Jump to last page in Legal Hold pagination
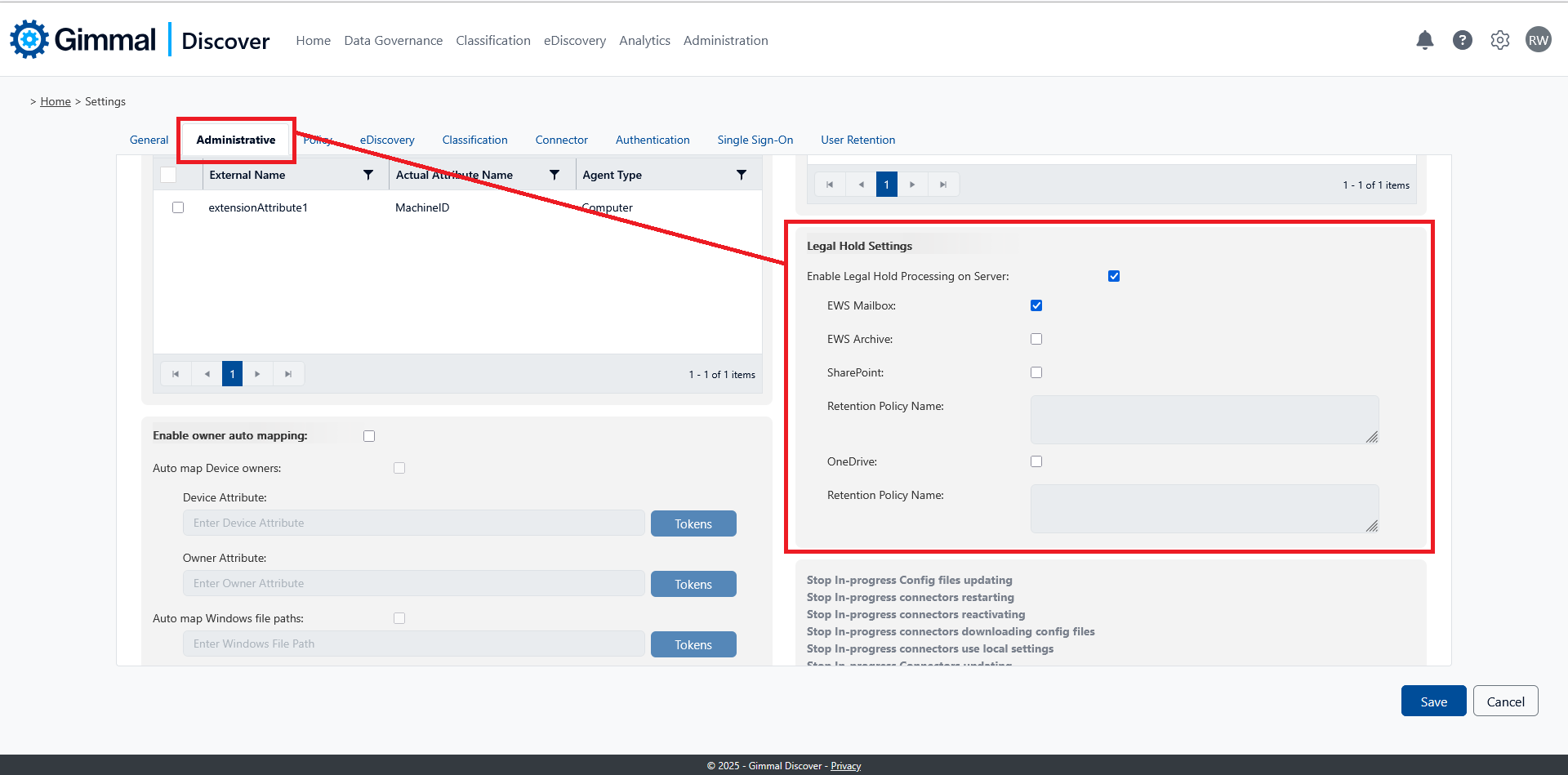This screenshot has height=775, width=1568. tap(943, 184)
